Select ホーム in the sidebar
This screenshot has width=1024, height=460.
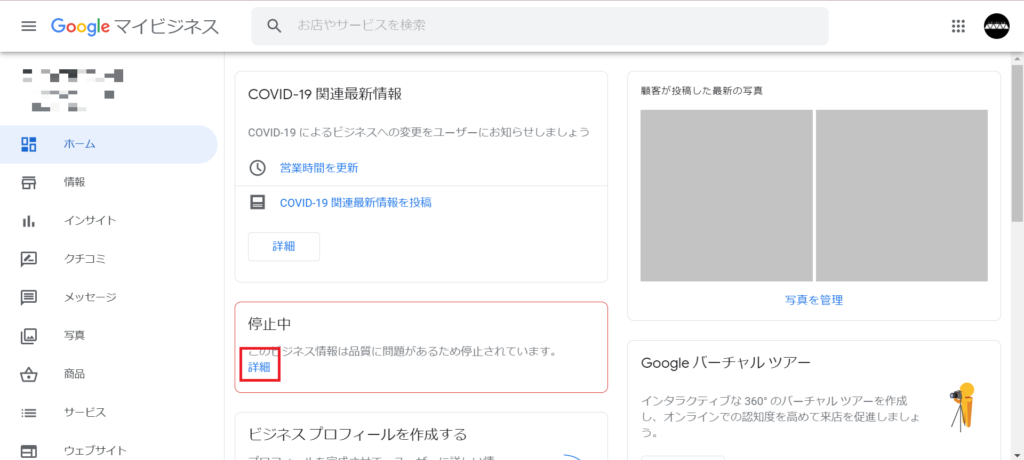coord(108,144)
